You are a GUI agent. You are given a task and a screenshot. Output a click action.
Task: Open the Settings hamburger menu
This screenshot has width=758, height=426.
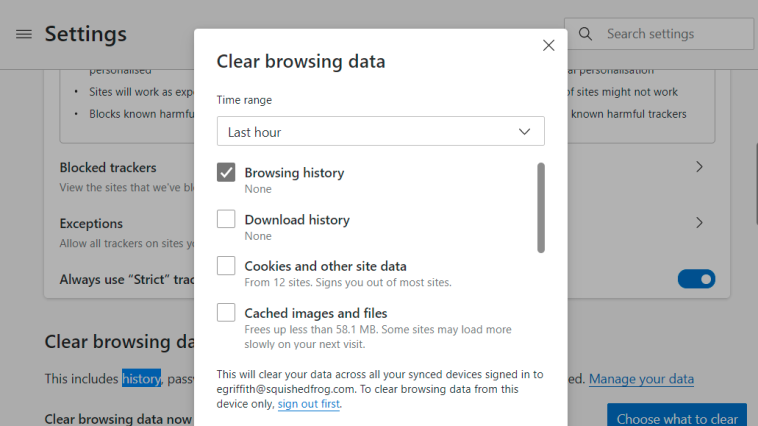(x=24, y=34)
